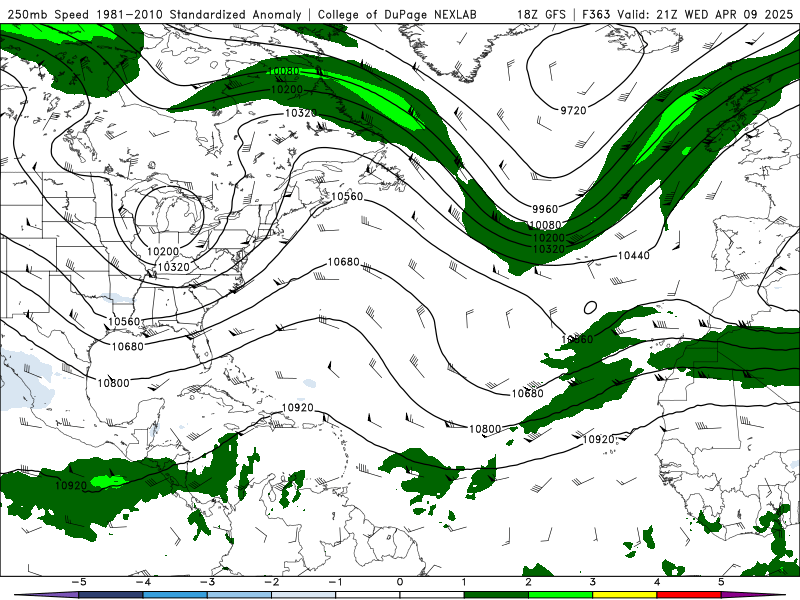
Task: Click the '-4' tick label on the colorbar
Action: click(x=142, y=582)
